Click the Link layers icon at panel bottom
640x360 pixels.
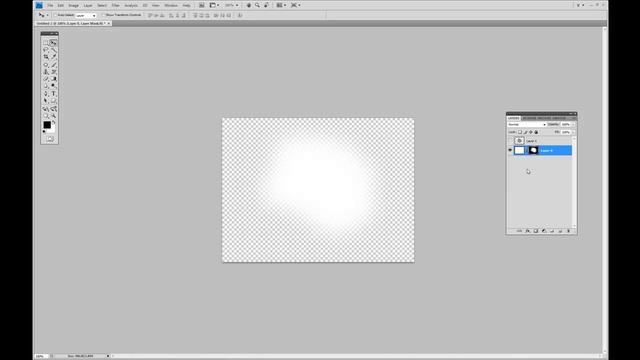click(519, 231)
